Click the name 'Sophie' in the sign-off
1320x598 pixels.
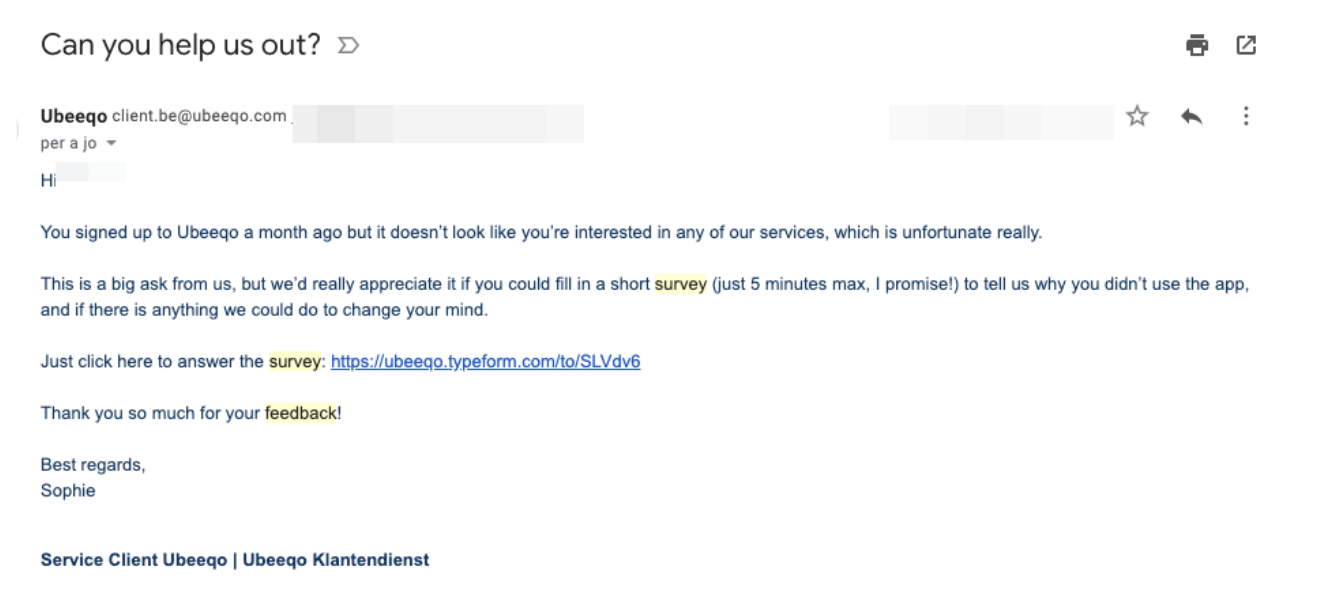point(68,491)
